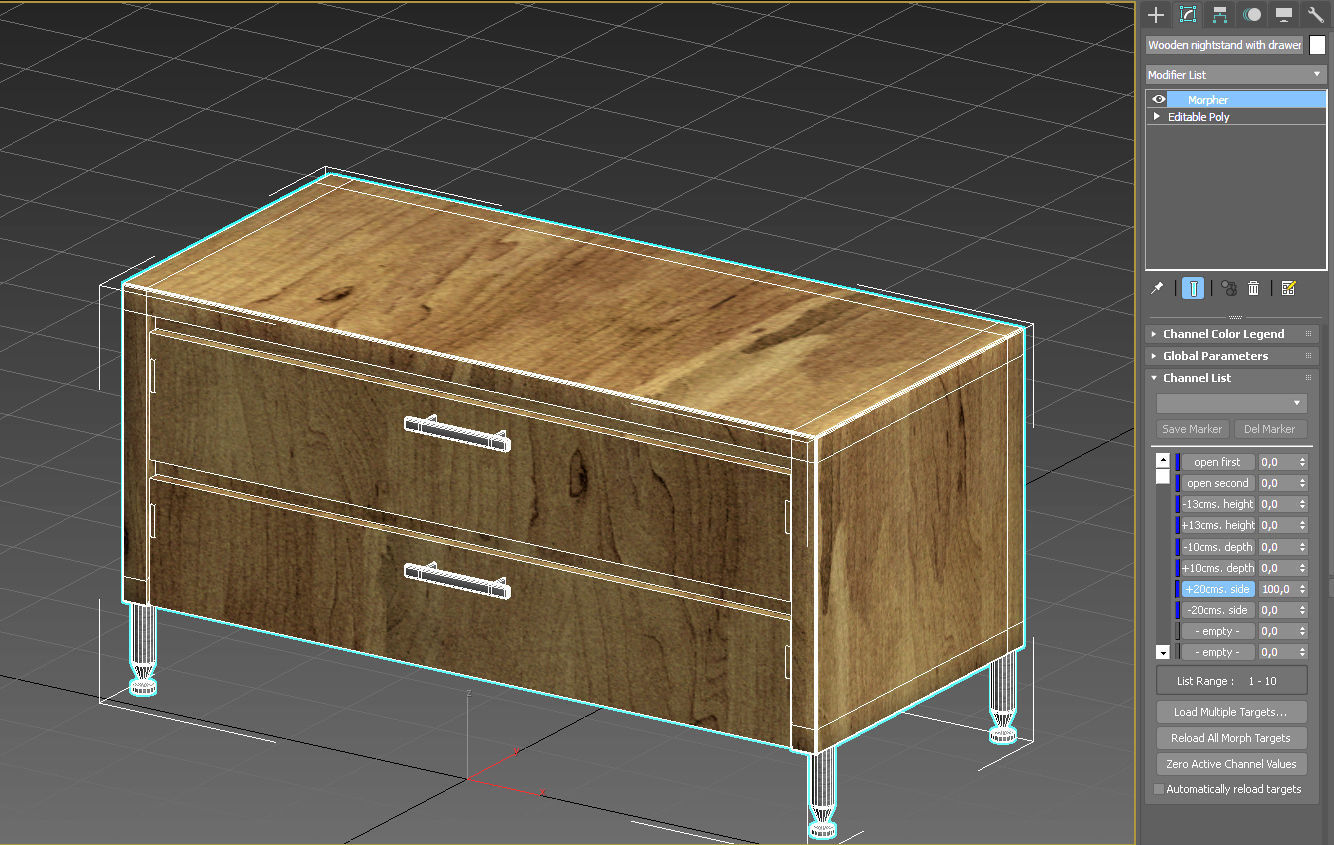Click lower drawer handle in viewport
The image size is (1334, 845).
pos(457,579)
